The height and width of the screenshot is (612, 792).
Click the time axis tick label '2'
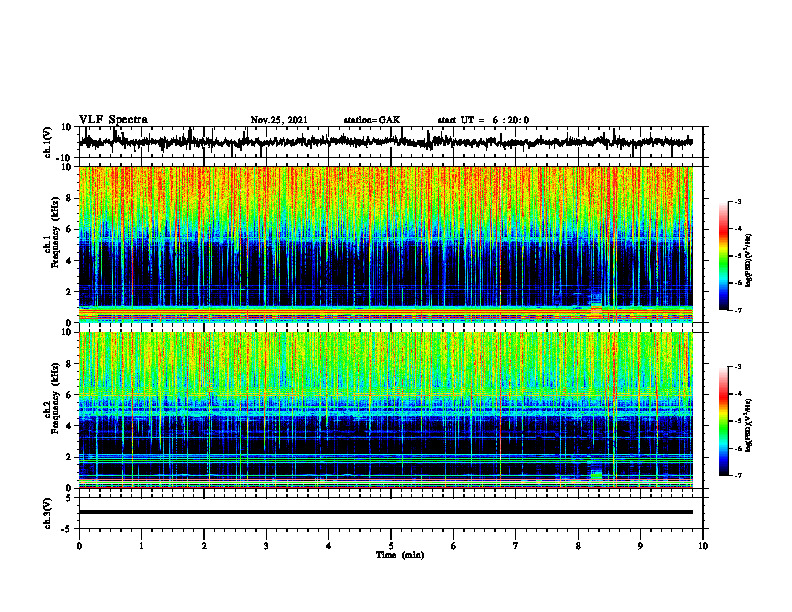click(204, 546)
